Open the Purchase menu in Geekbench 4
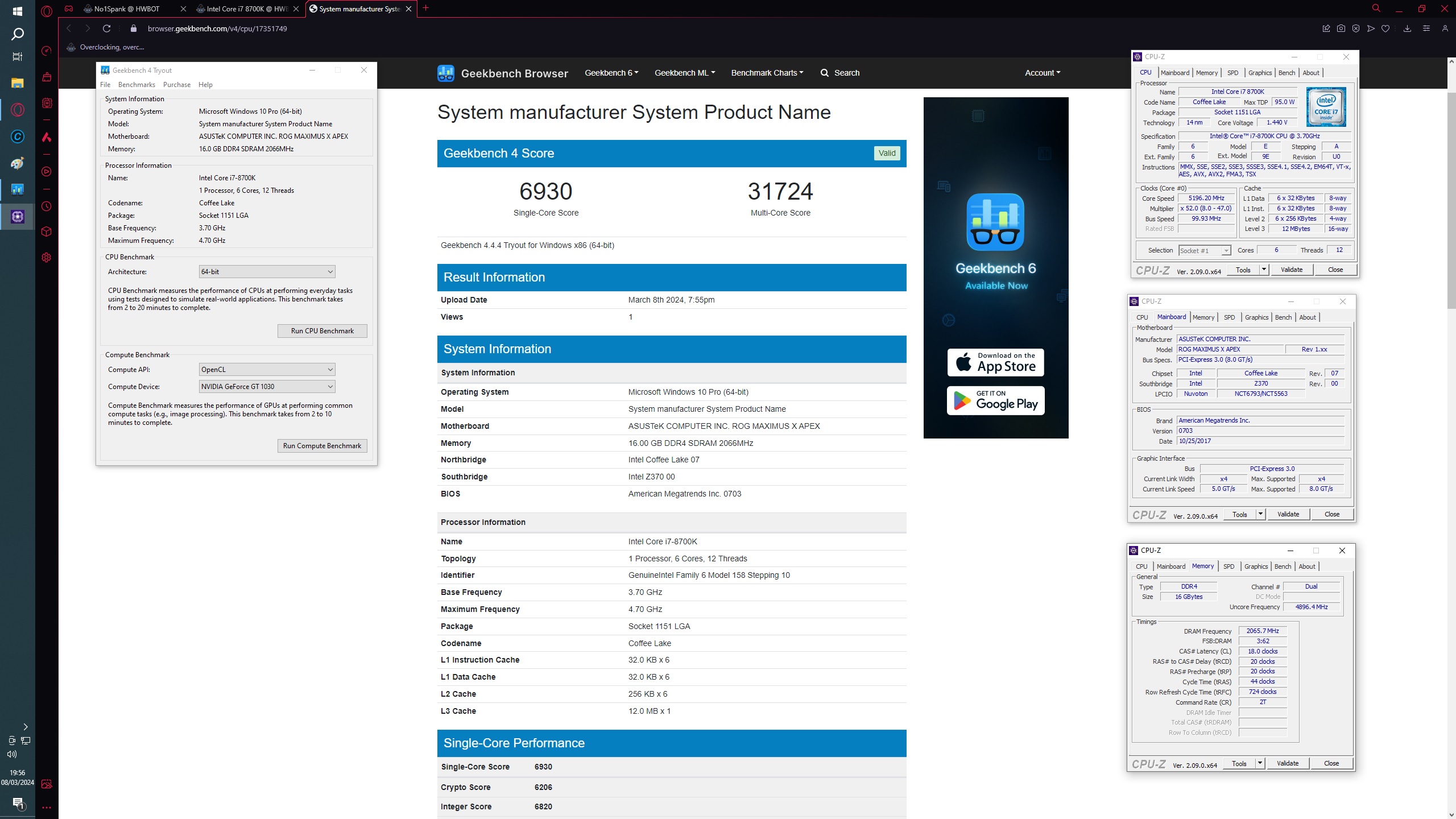The image size is (1456, 819). point(177,85)
